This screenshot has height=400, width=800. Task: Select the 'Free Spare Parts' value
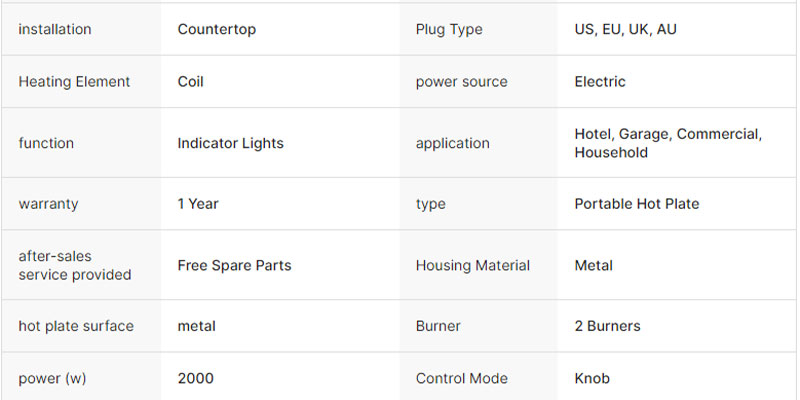234,265
